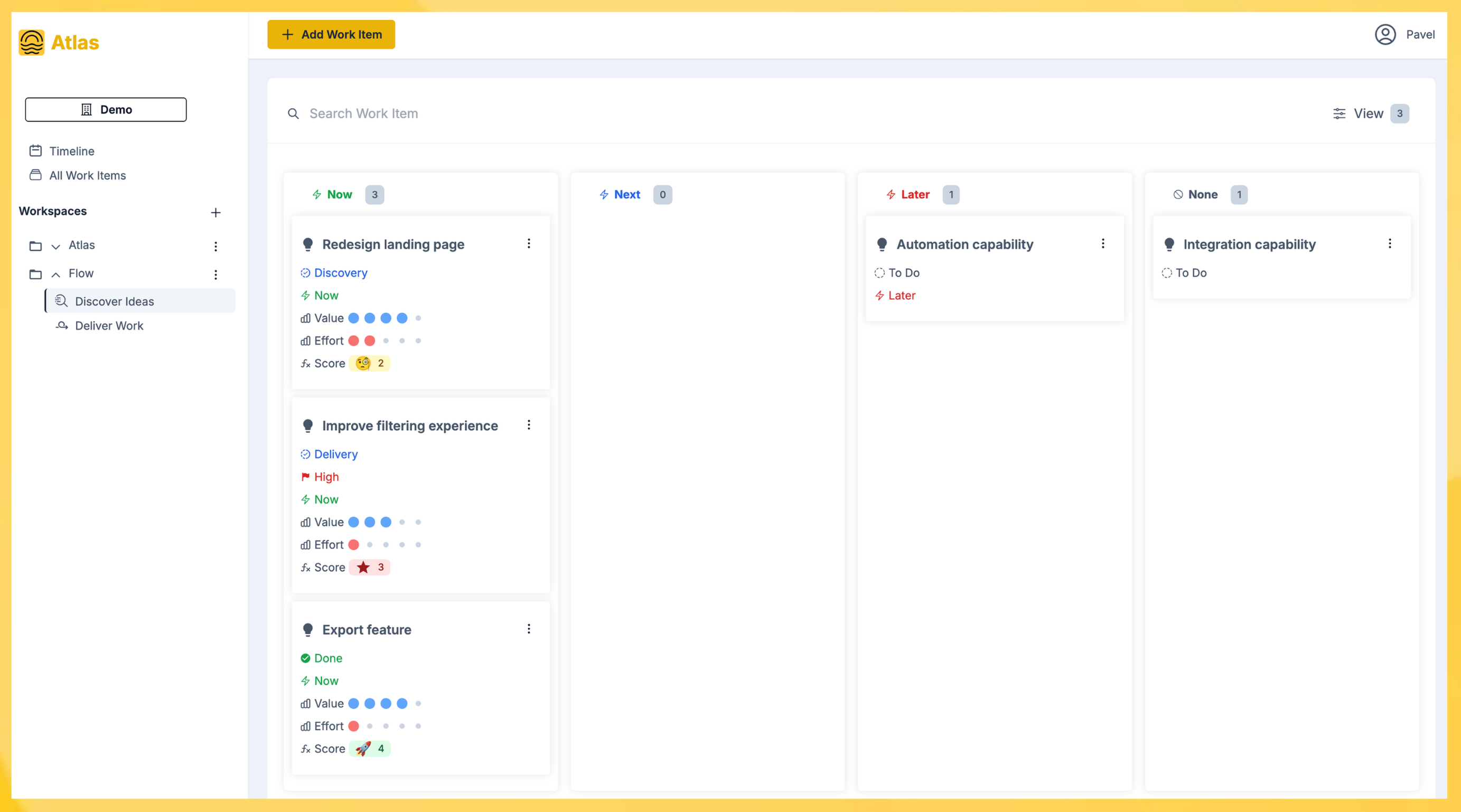
Task: Open the Demo organization selector
Action: [x=106, y=109]
